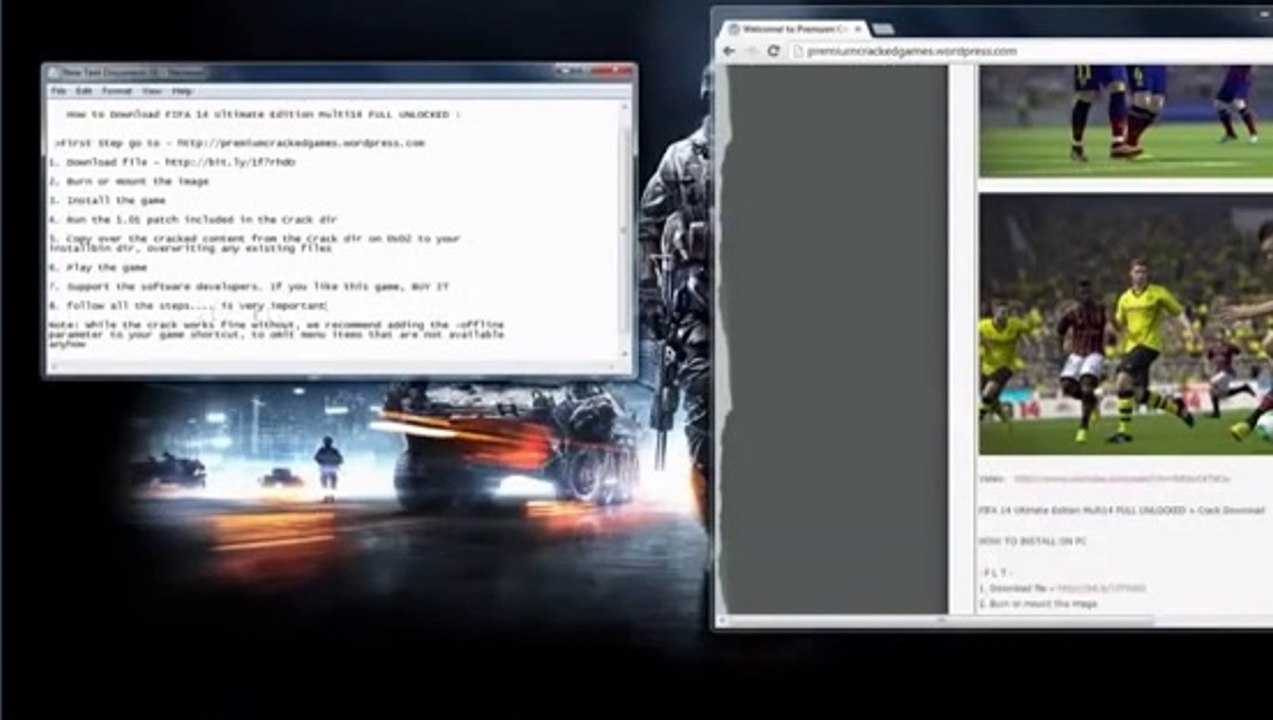
Task: Click the '5. Copy over the cracked content' line
Action: pyautogui.click(x=254, y=243)
